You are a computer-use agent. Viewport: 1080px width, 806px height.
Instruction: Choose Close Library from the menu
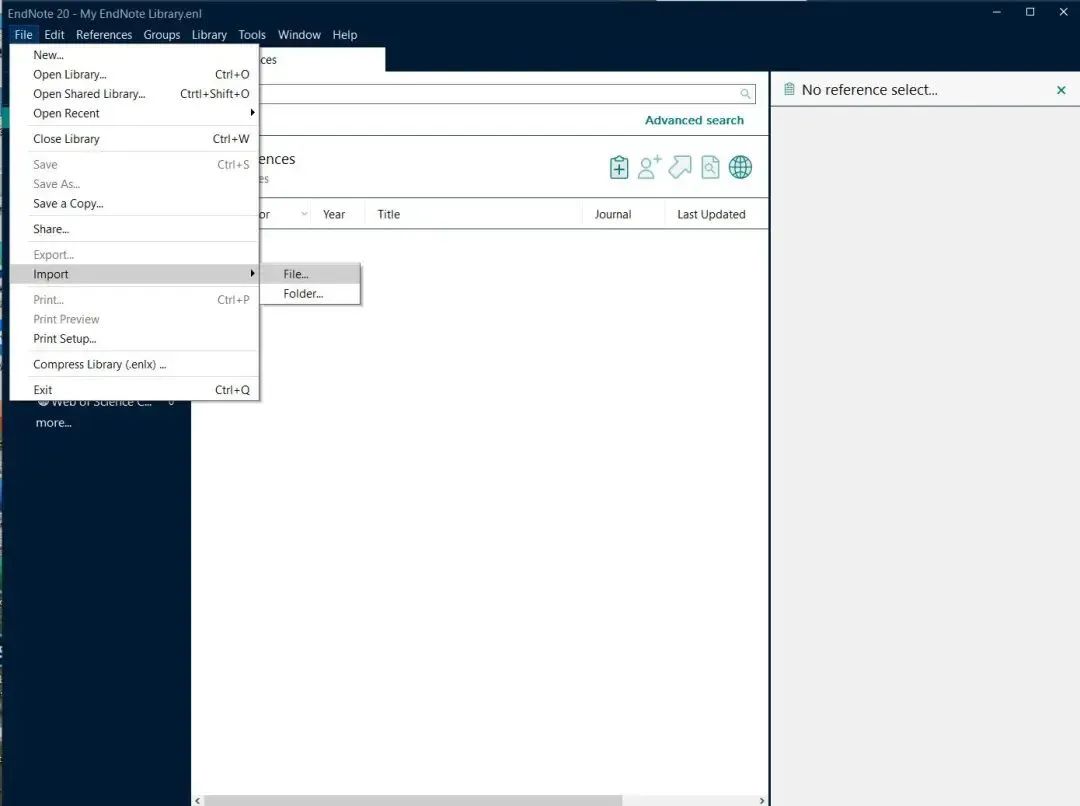pyautogui.click(x=134, y=138)
